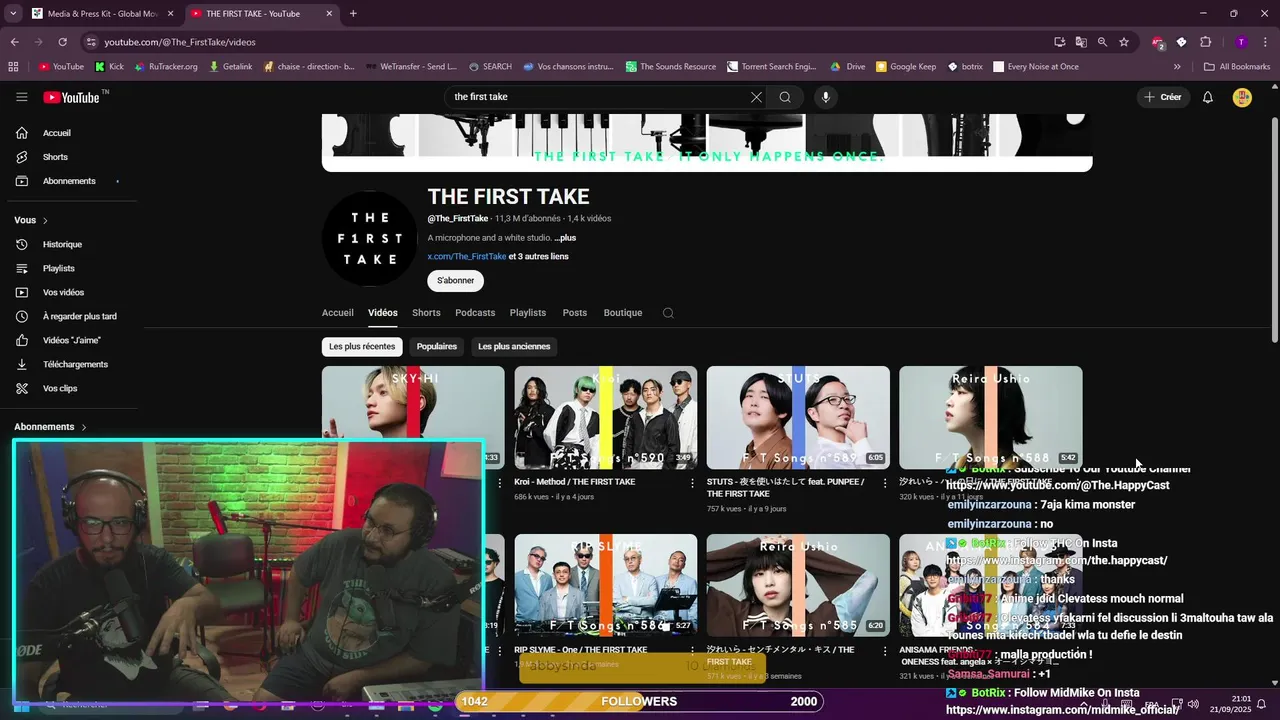
Task: Switch to the Boutique tab
Action: (x=623, y=313)
